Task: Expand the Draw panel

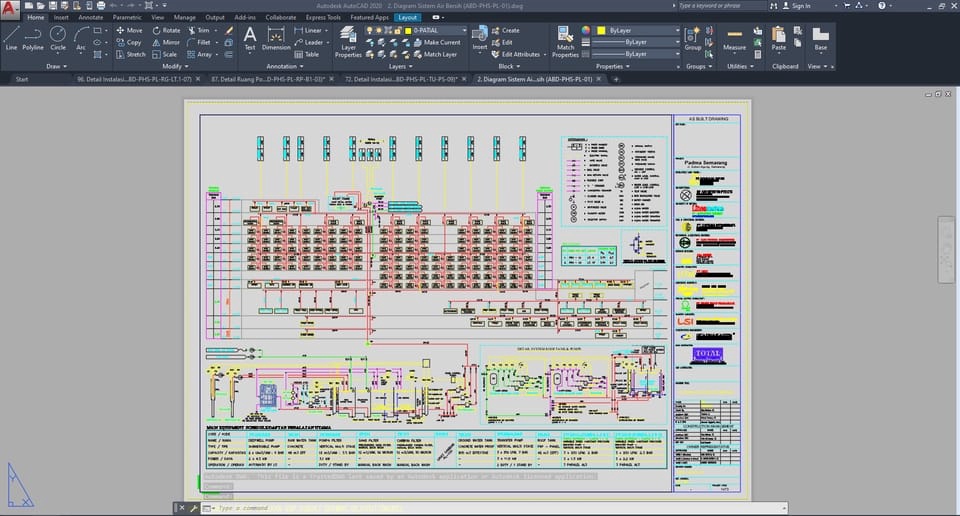Action: pyautogui.click(x=56, y=66)
